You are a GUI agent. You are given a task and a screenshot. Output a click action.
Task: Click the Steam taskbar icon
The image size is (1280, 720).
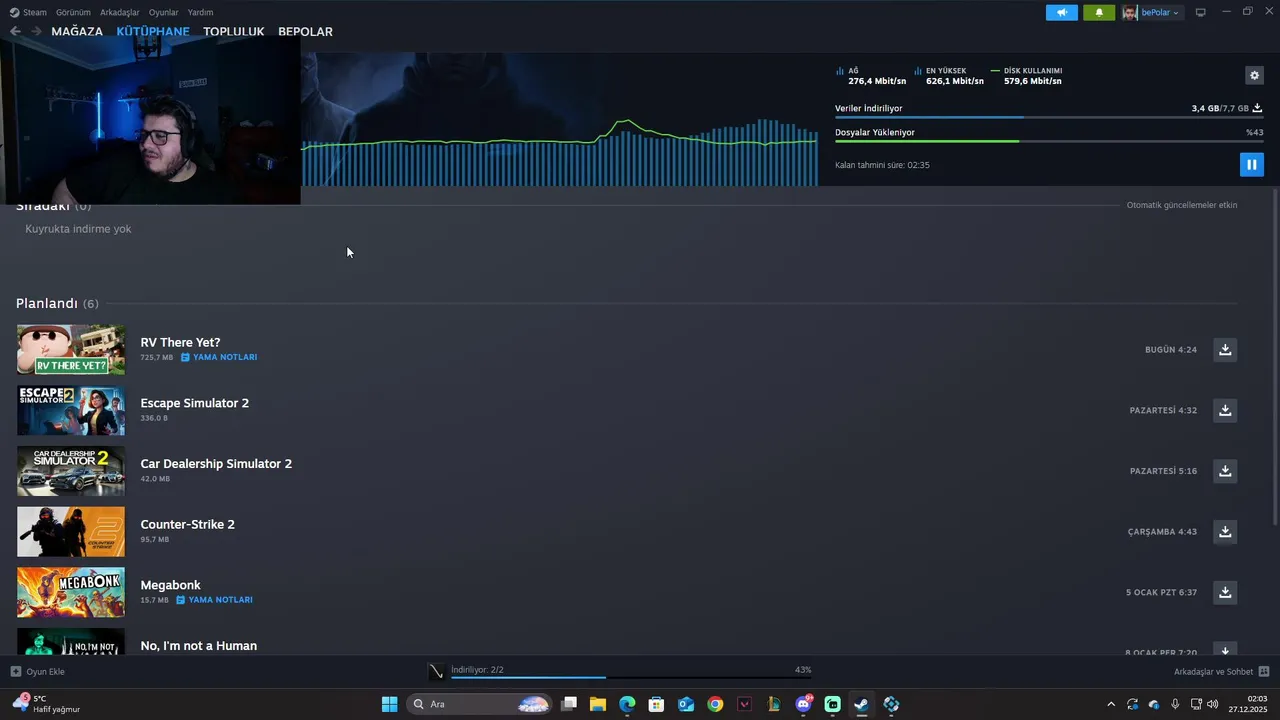pos(861,704)
